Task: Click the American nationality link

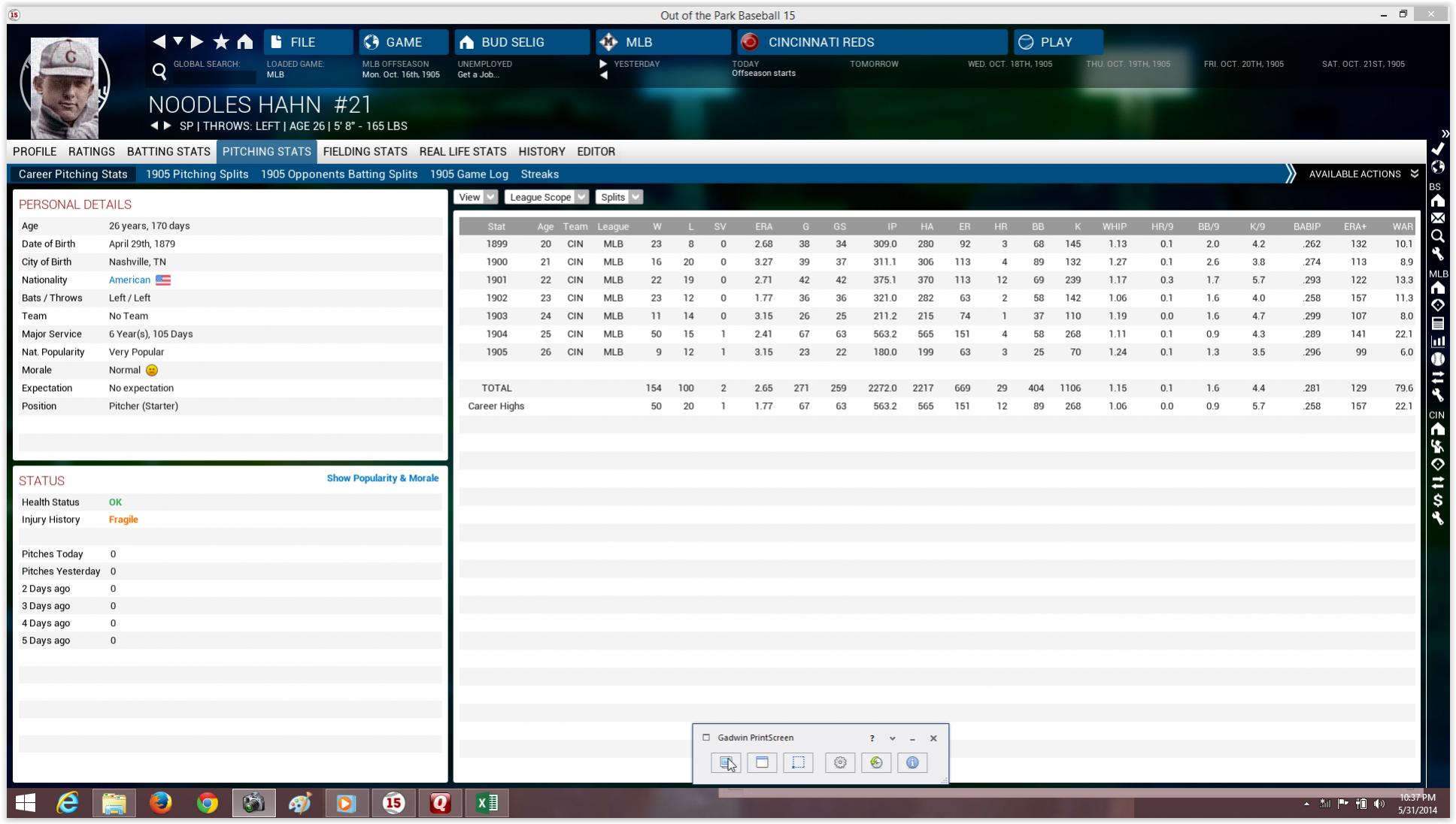Action: pos(129,280)
